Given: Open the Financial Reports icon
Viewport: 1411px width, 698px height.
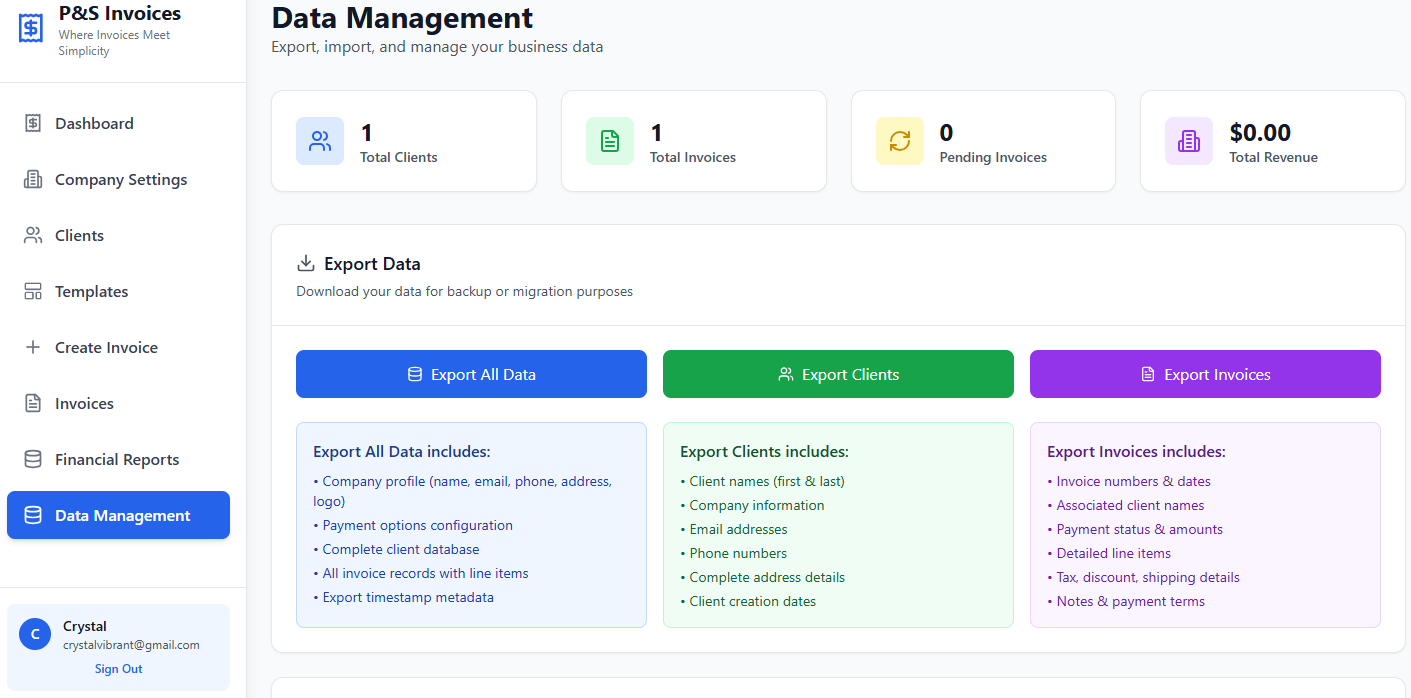Looking at the screenshot, I should (31, 459).
